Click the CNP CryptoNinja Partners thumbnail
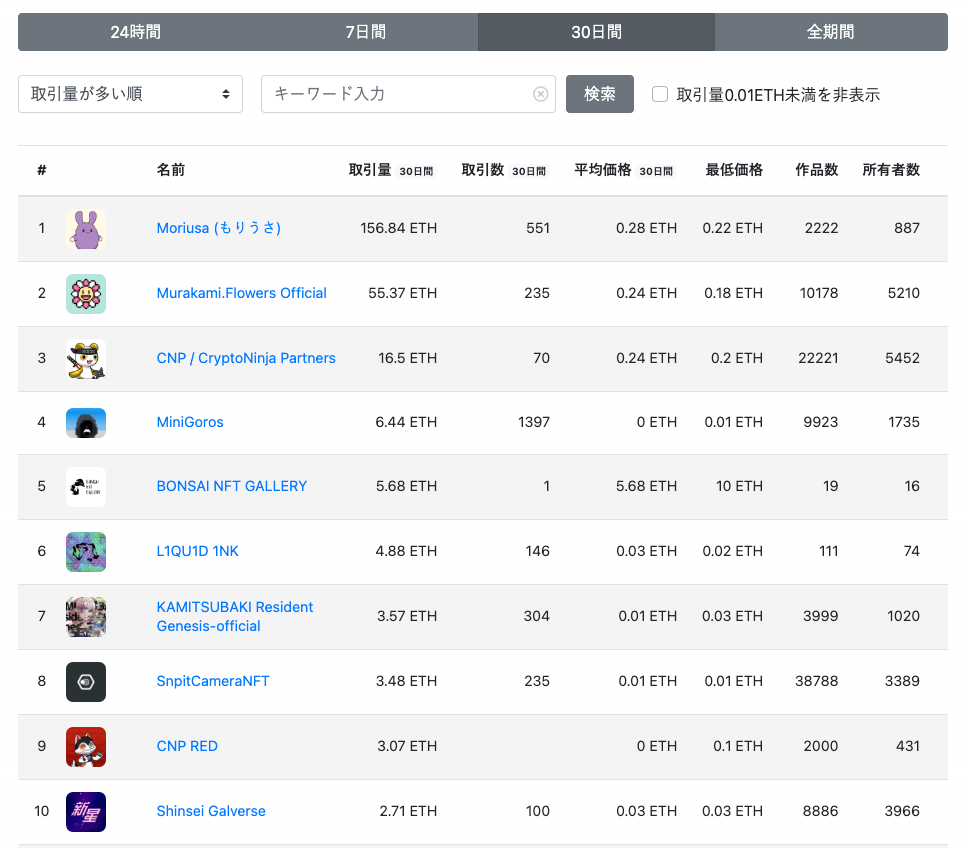Screen dimensions: 969x848 point(86,358)
